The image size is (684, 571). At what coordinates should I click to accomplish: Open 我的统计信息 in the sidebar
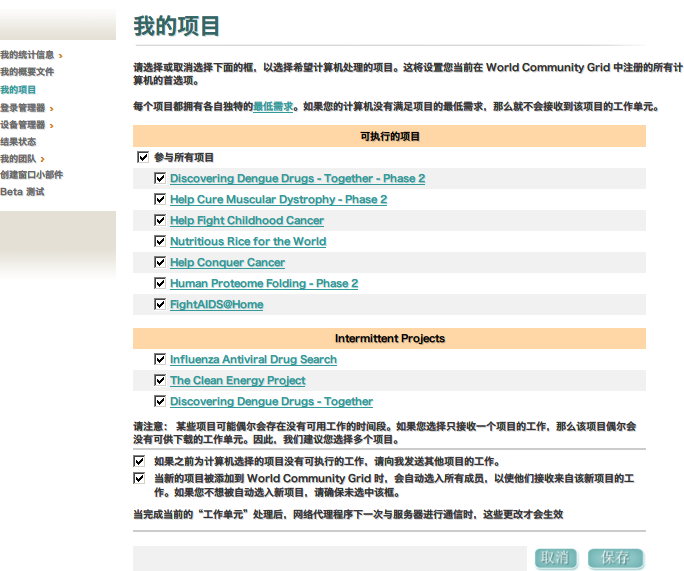27,55
